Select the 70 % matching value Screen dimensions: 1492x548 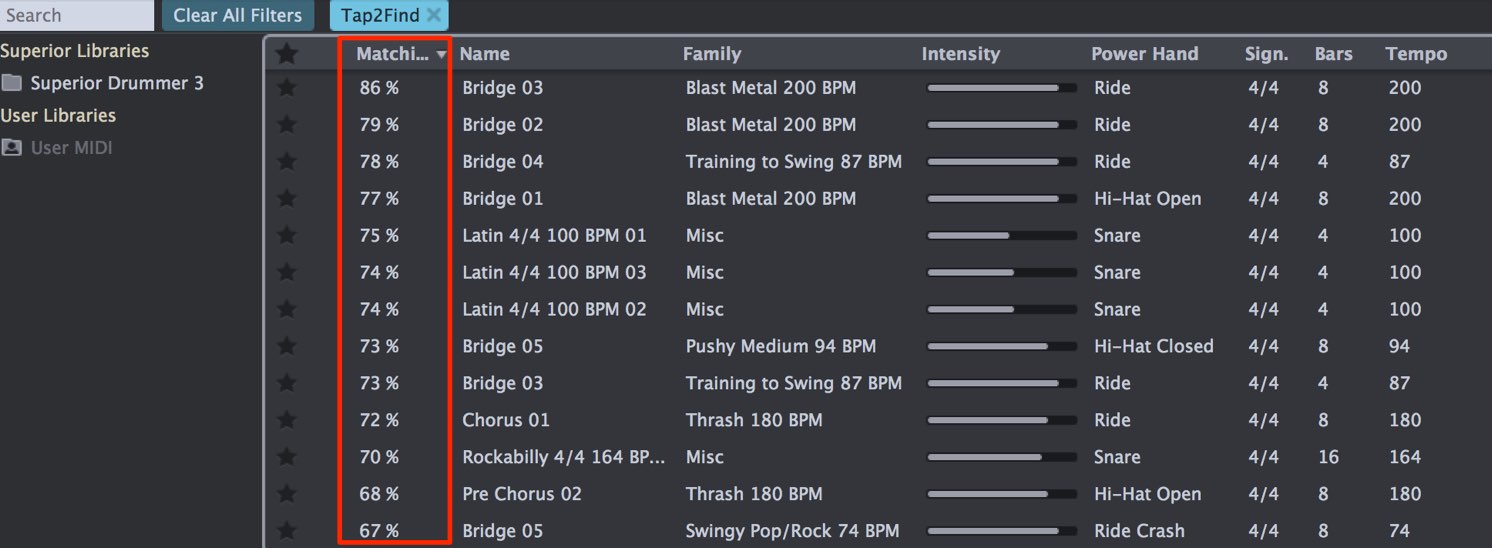tap(379, 458)
